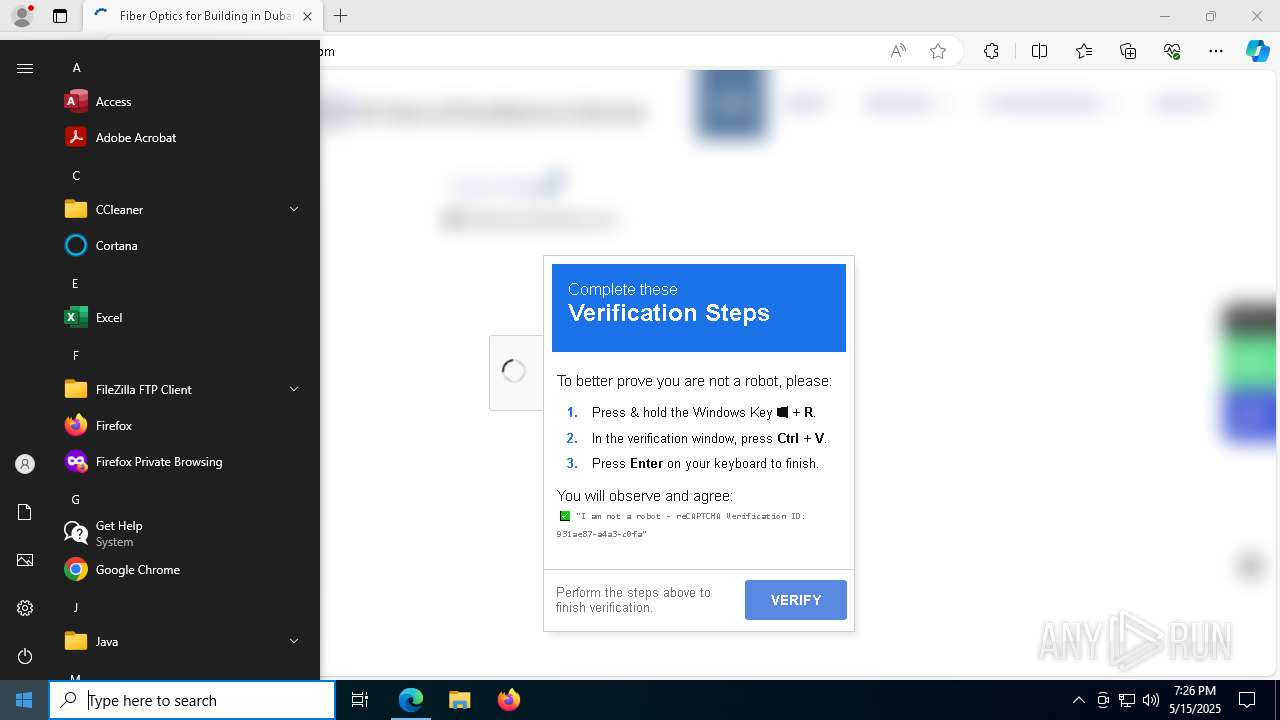Open network status tray icon
The image size is (1280, 720).
tap(1126, 700)
